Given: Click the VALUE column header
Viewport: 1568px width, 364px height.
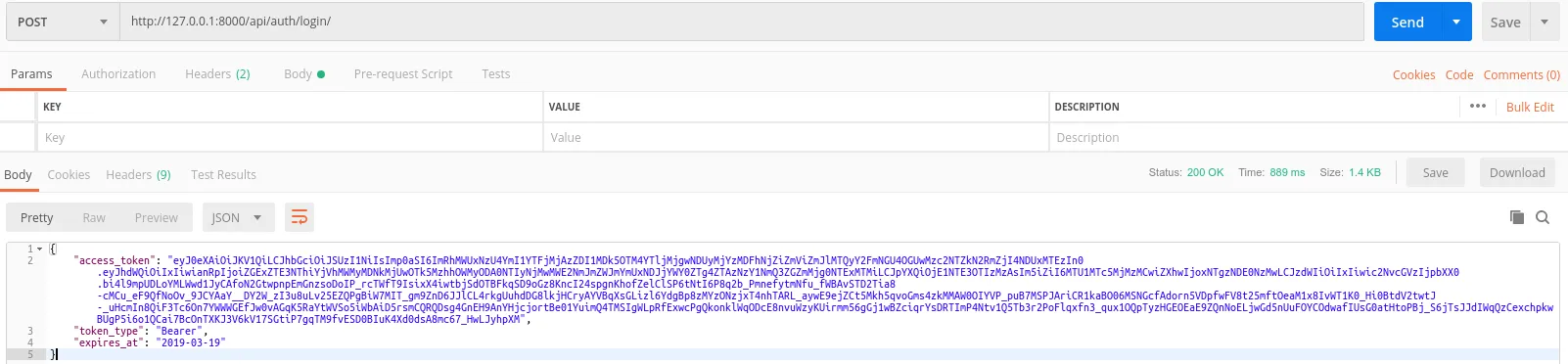Looking at the screenshot, I should tap(565, 107).
